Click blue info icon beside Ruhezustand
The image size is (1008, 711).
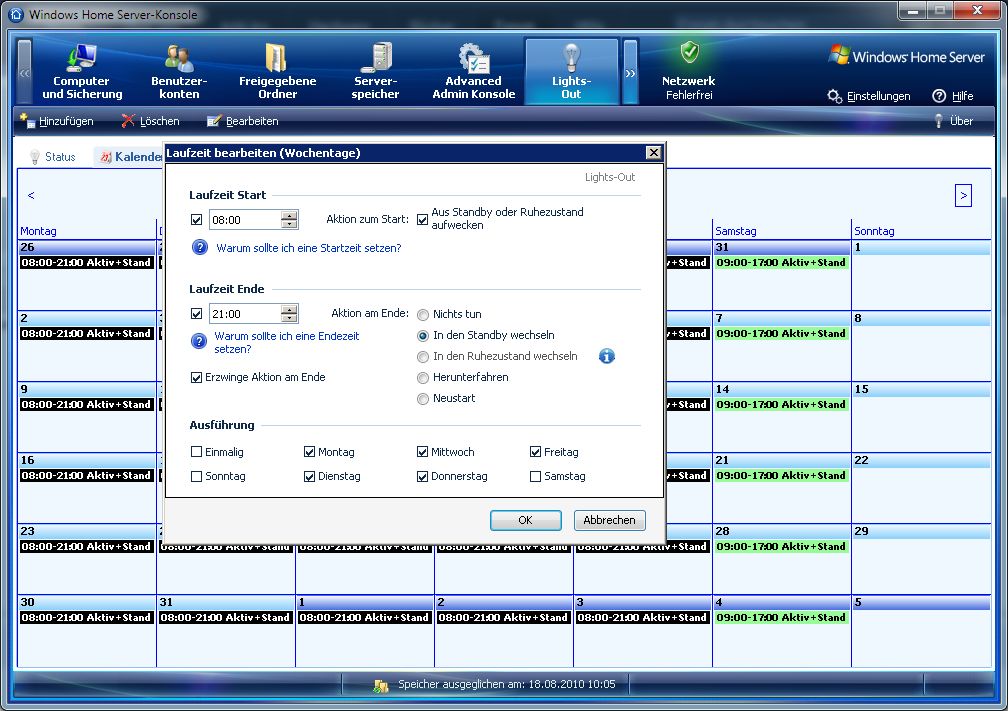[606, 356]
